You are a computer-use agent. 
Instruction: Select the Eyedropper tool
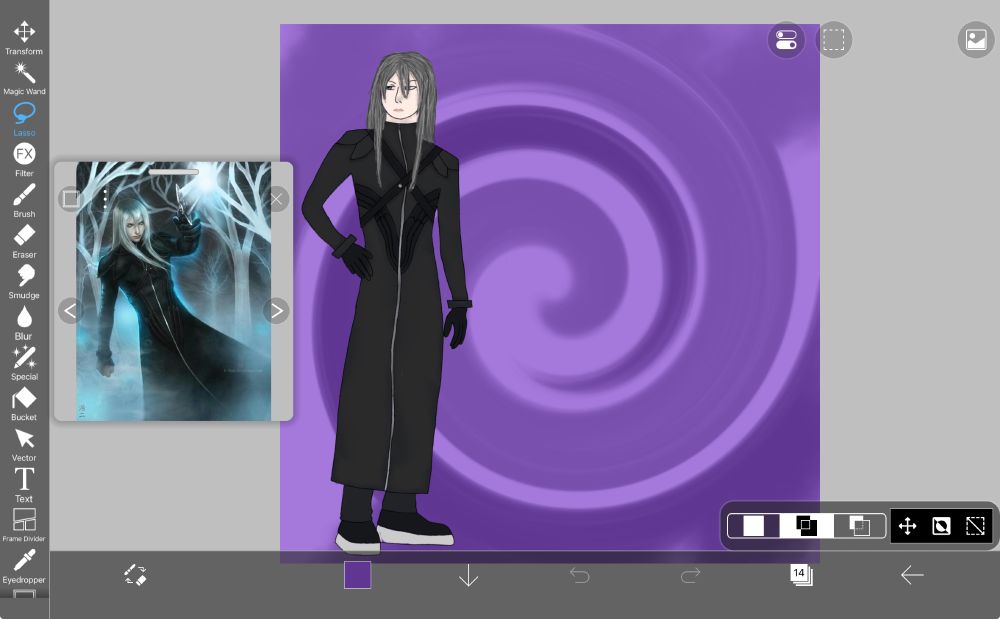coord(24,567)
